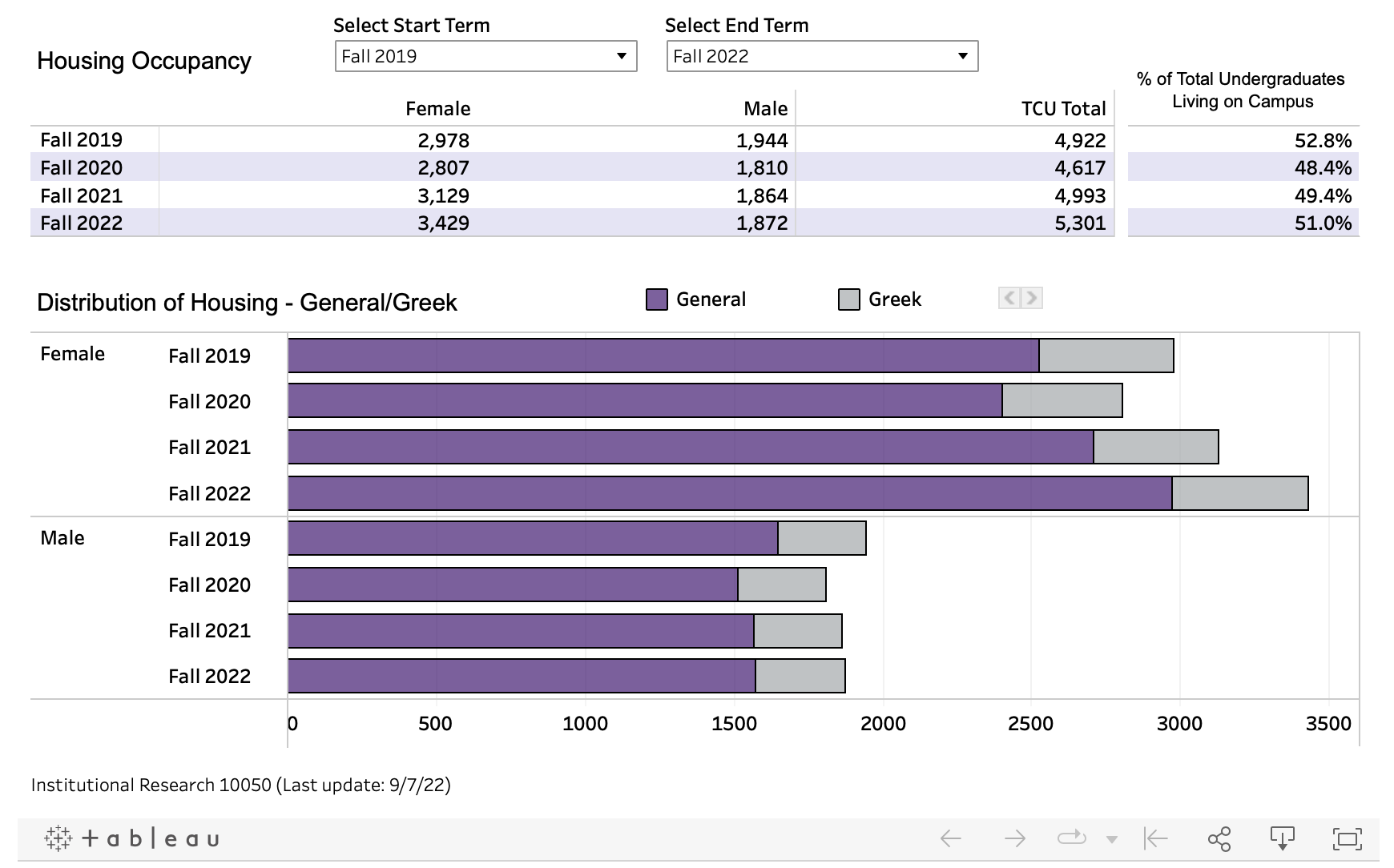Click the Fall 2020 row header in table
The image size is (1394, 868).
(x=82, y=167)
